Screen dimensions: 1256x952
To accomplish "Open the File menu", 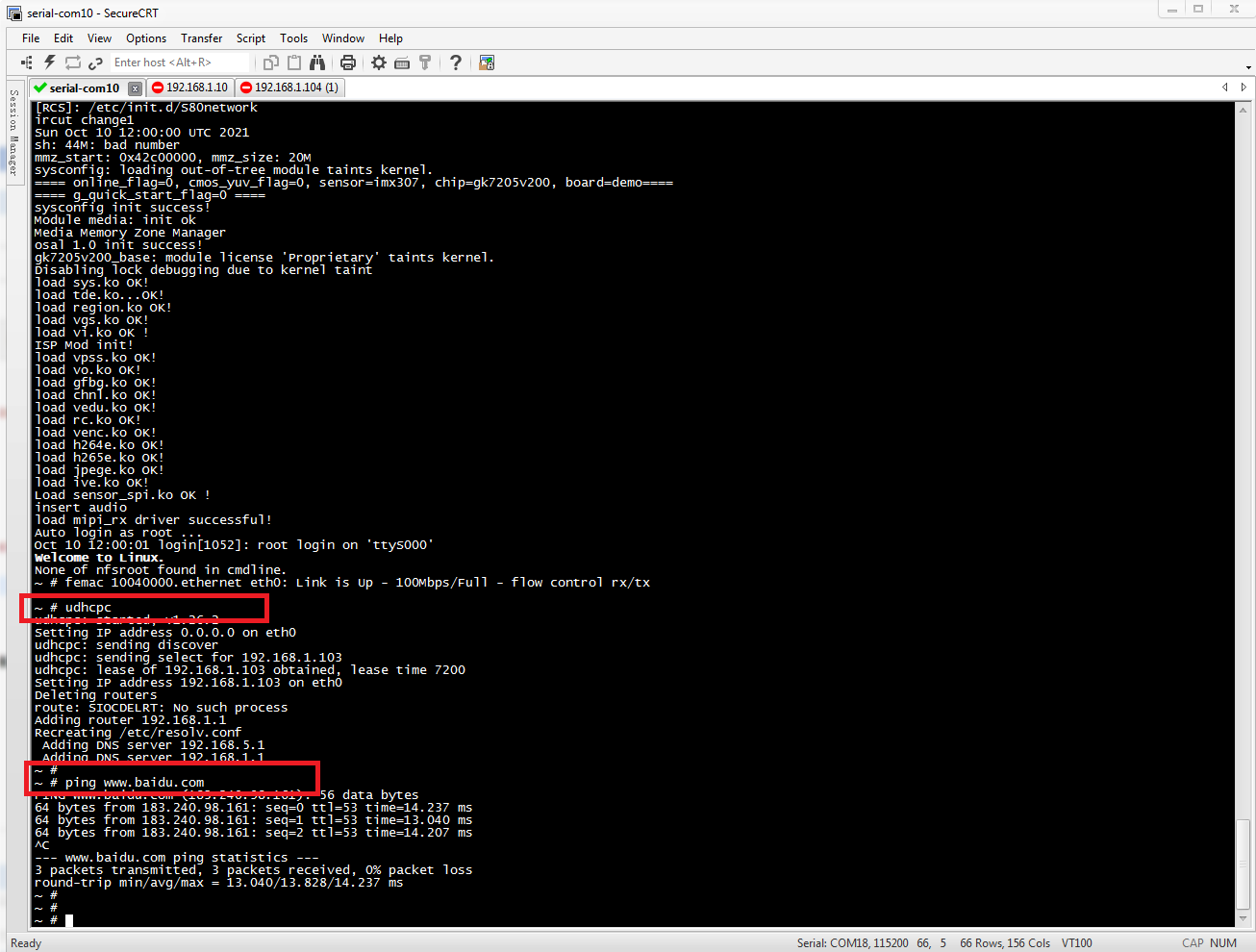I will point(31,38).
